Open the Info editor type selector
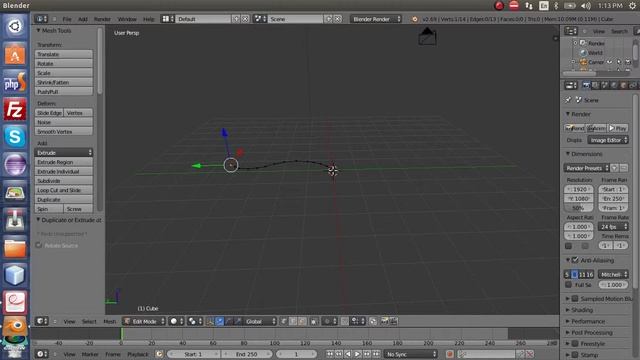The height and width of the screenshot is (360, 640). [41, 19]
